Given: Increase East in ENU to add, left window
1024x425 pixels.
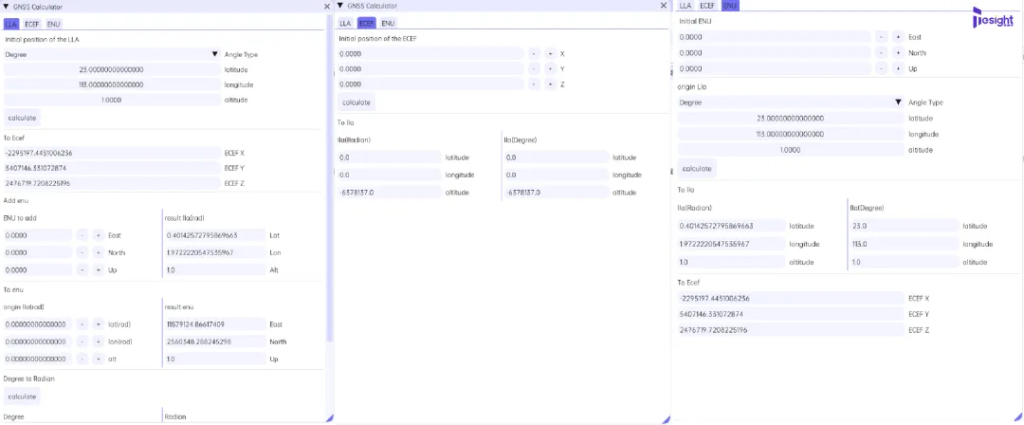Looking at the screenshot, I should click(98, 235).
